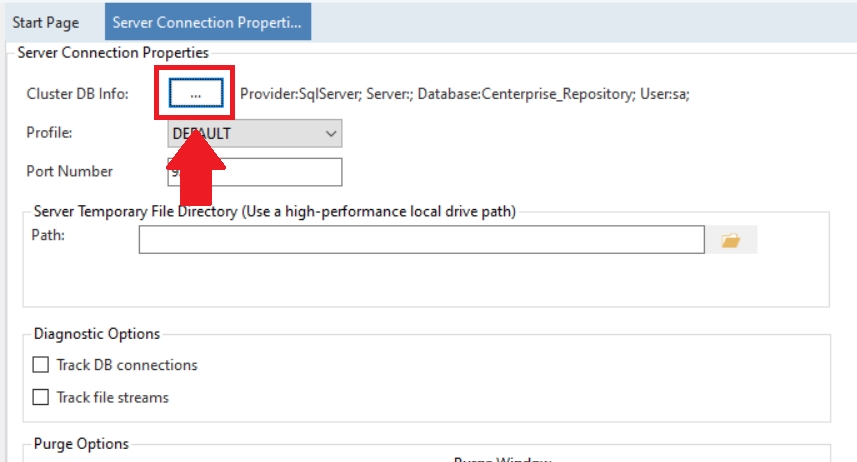
Task: Click the 'Track file streams' label text
Action: pyautogui.click(x=113, y=397)
